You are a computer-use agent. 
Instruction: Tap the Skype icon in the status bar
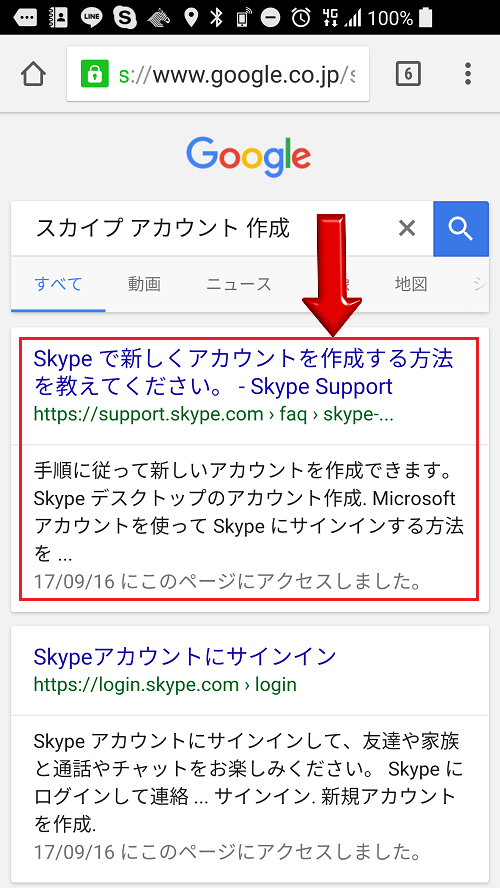(x=125, y=18)
